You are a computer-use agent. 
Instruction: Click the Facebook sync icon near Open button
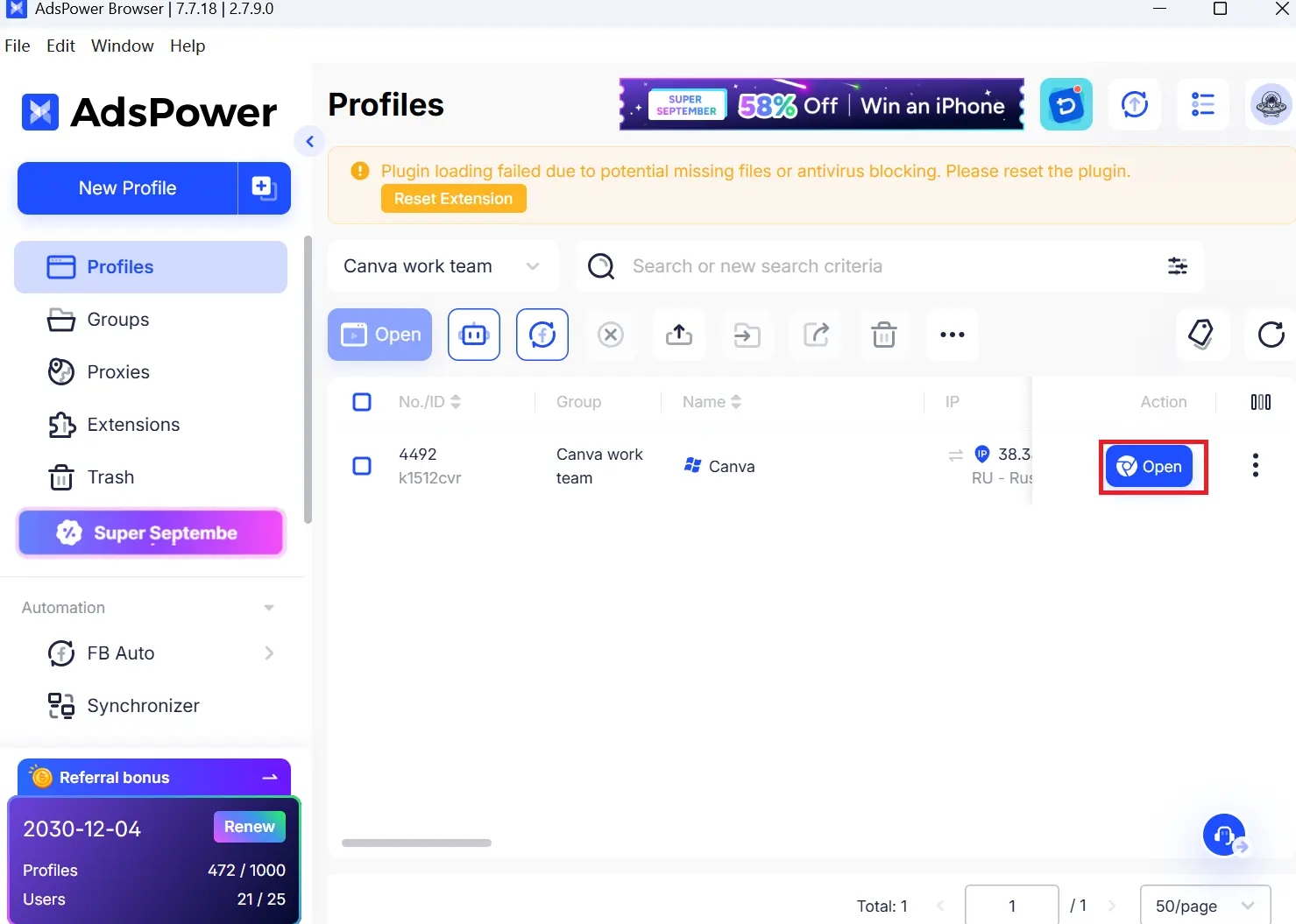pyautogui.click(x=542, y=335)
